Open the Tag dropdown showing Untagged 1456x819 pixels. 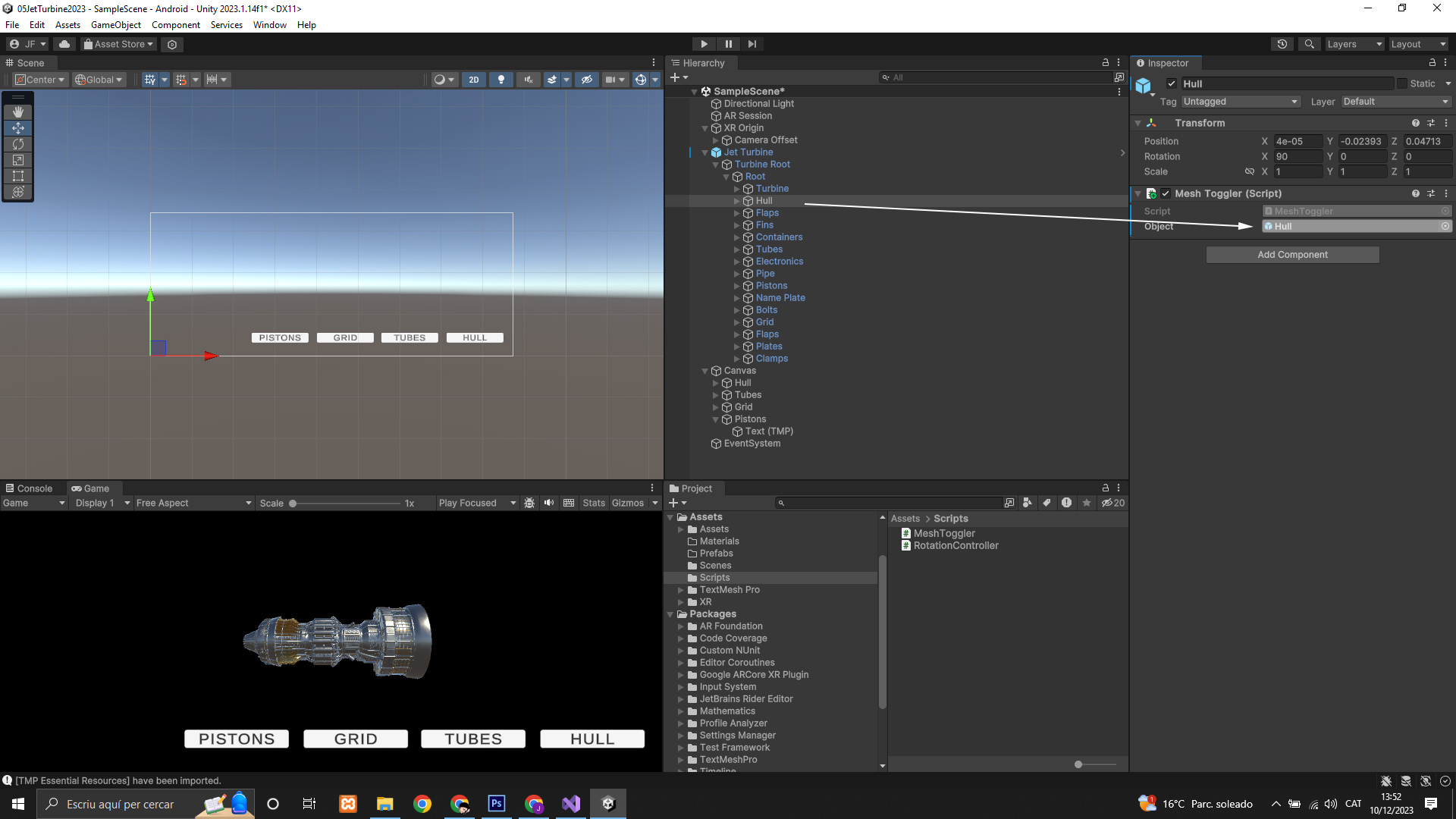pos(1240,102)
